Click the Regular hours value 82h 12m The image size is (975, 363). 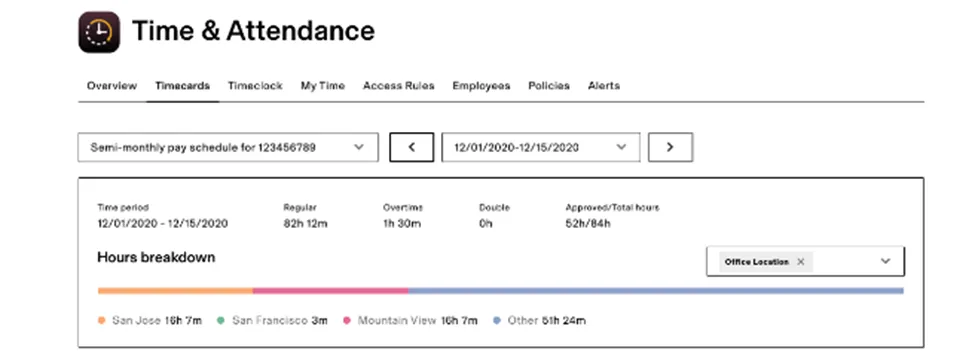coord(305,224)
